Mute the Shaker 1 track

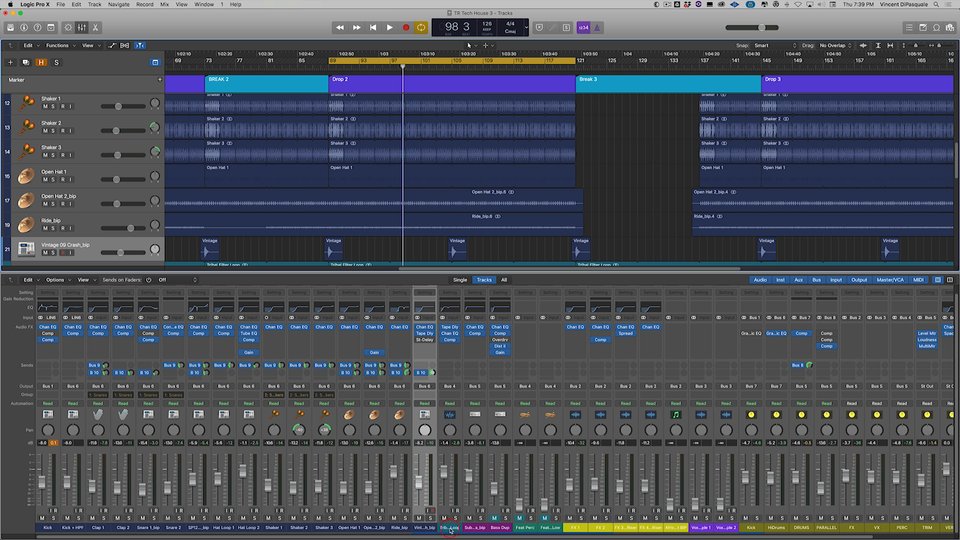tap(45, 107)
